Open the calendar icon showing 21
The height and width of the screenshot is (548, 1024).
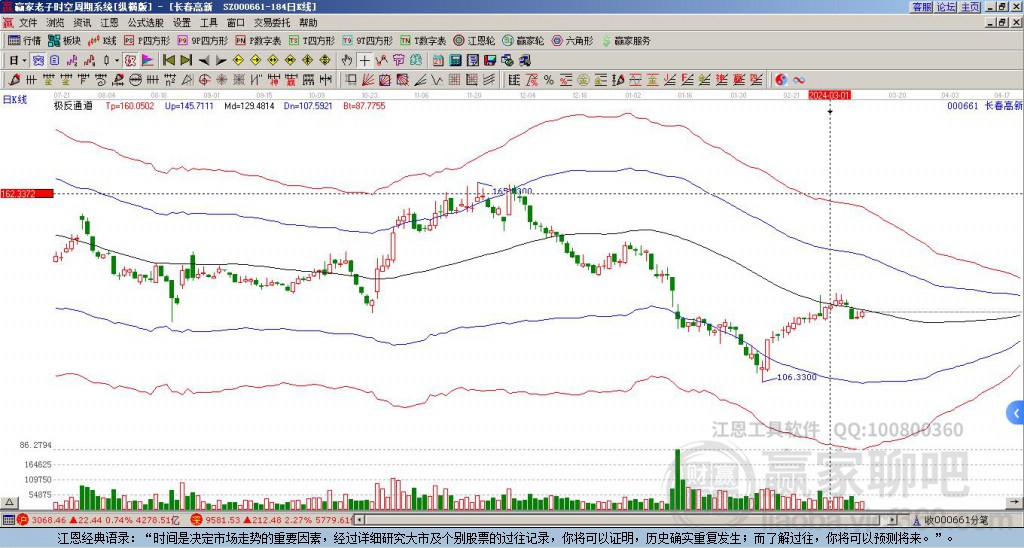point(438,61)
